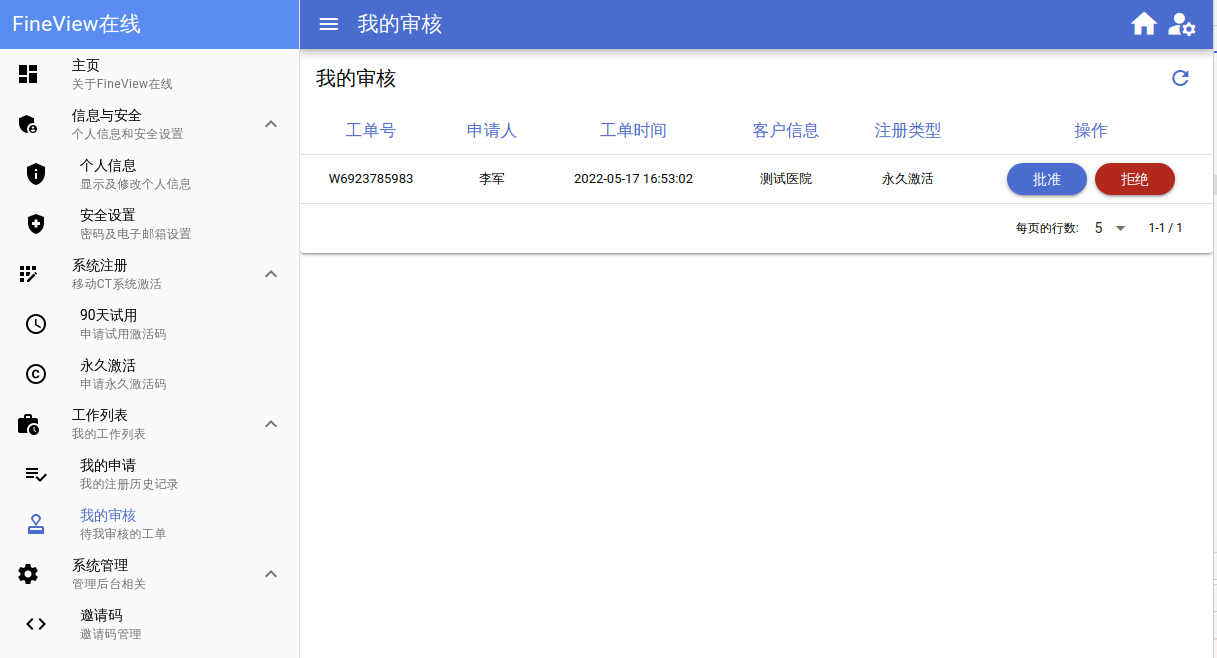
Task: Refresh the 我的审核 list
Action: (1180, 78)
